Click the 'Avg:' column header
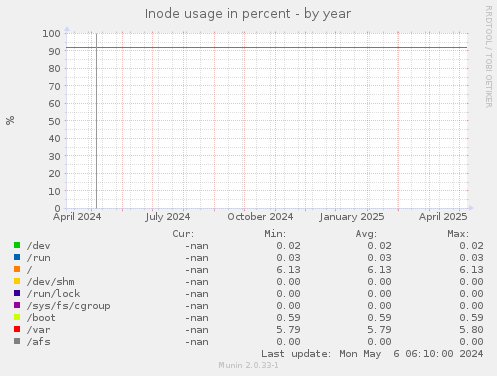Screen dimensions: 497x376 click(x=366, y=234)
